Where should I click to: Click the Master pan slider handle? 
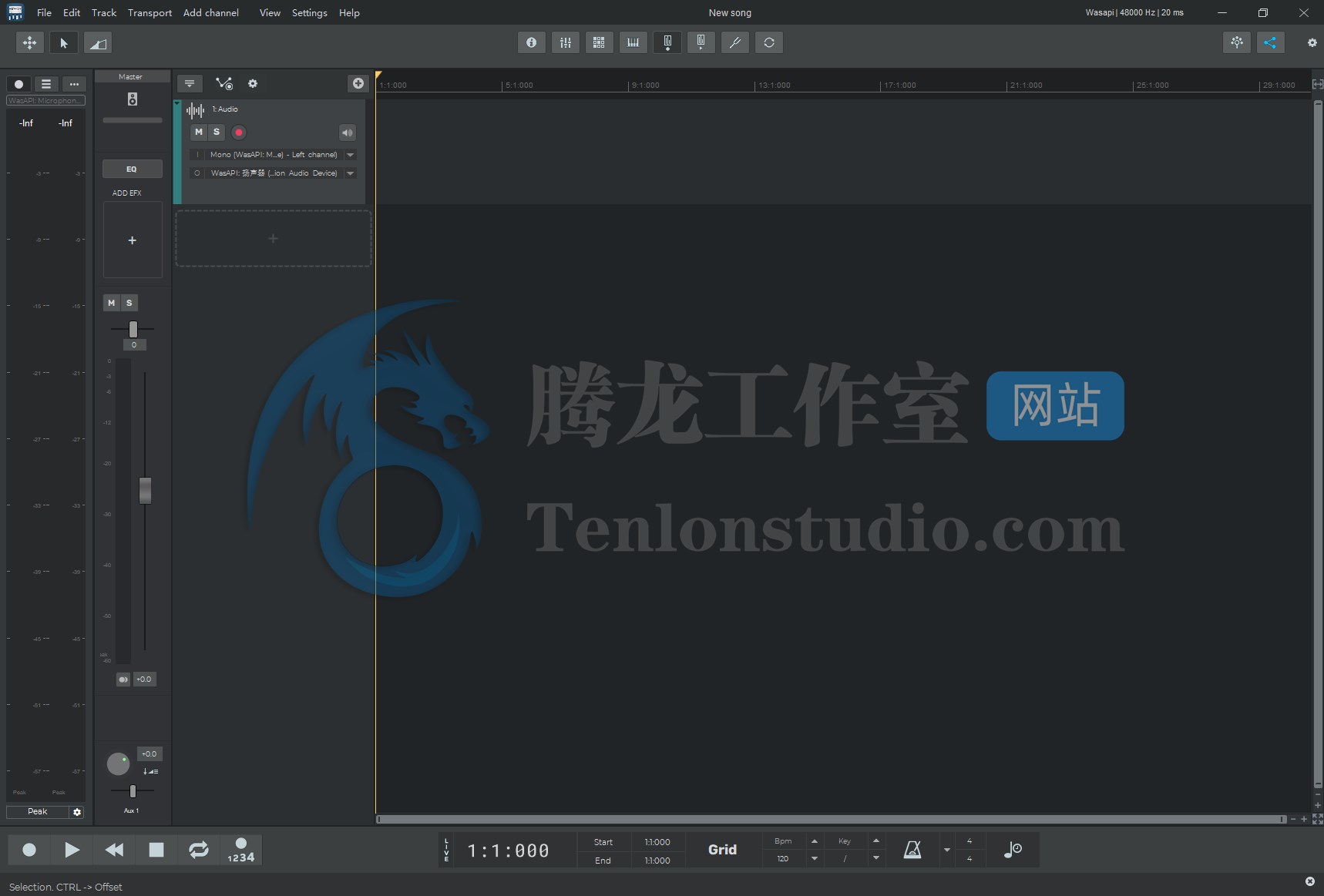tap(133, 329)
